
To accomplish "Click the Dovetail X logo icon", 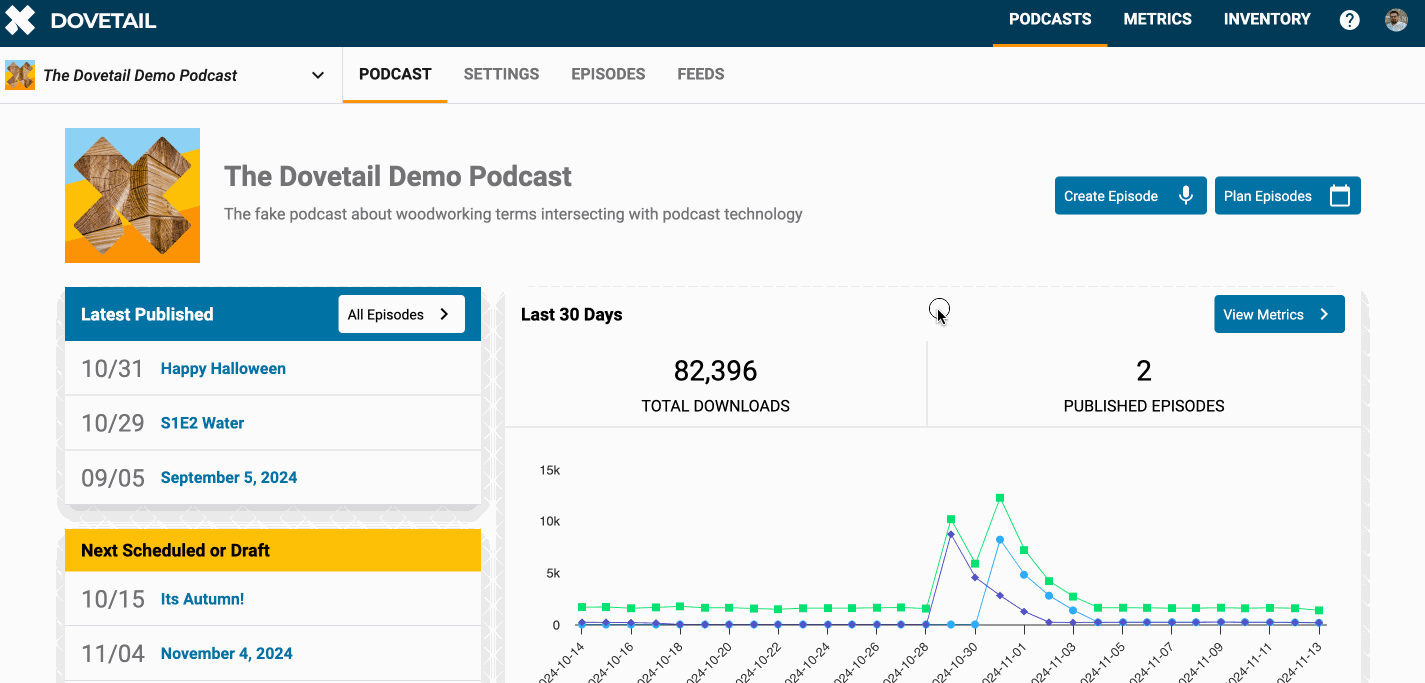I will point(20,20).
